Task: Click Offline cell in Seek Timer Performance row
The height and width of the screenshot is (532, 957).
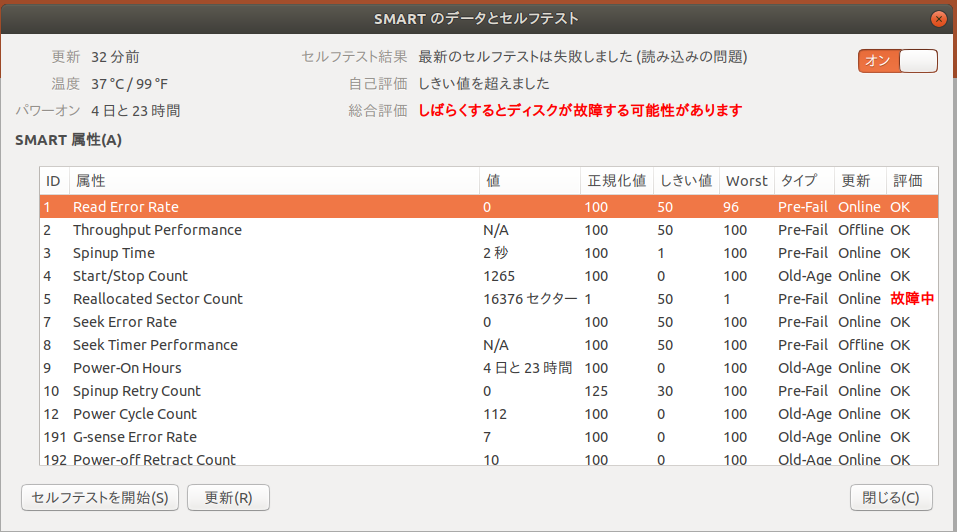Action: point(861,345)
